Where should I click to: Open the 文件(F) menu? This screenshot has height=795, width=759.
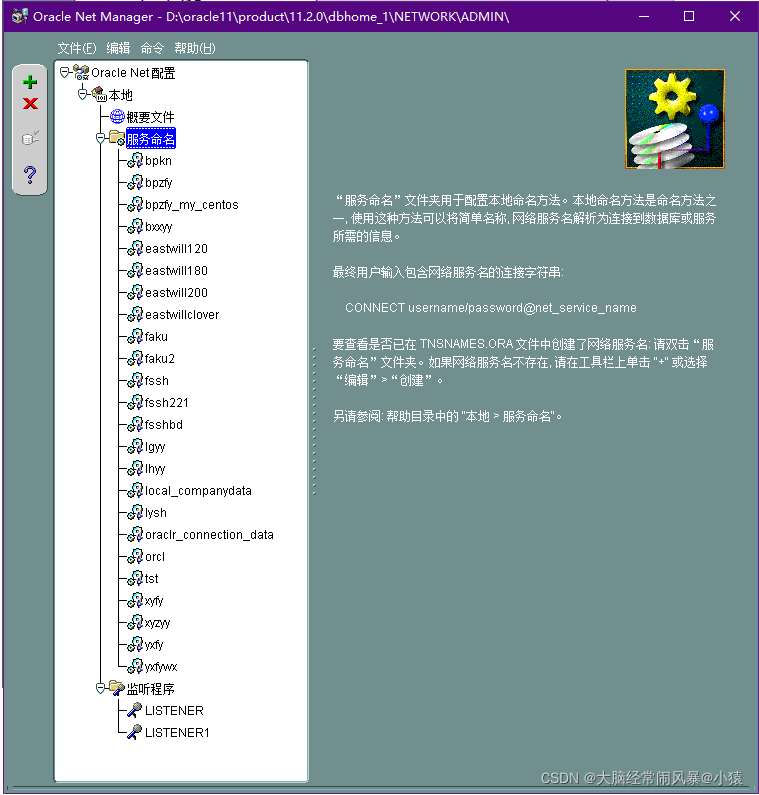[x=77, y=48]
